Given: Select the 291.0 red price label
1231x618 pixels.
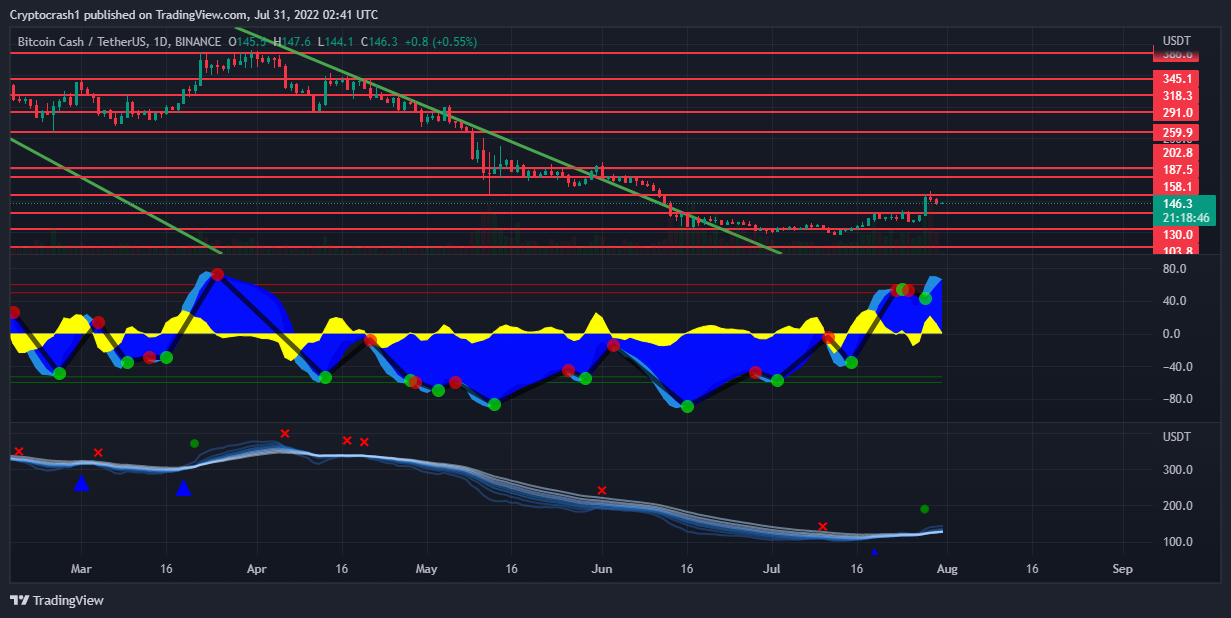Looking at the screenshot, I should (1177, 114).
